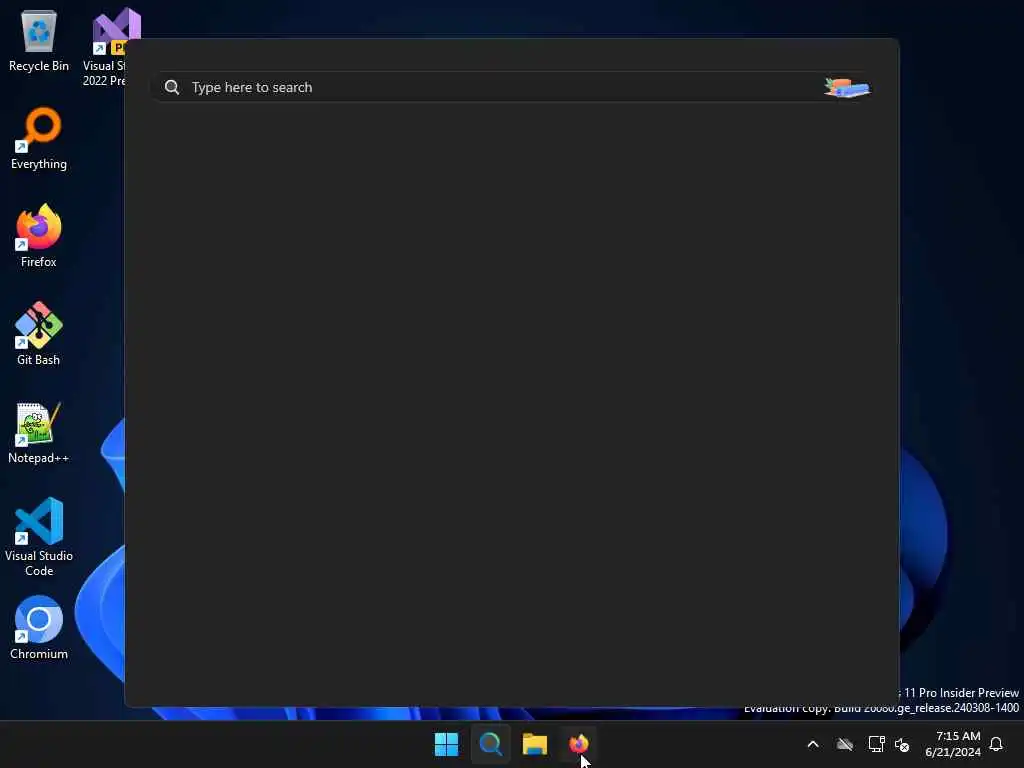Open the network display tray icon
Viewport: 1024px width, 768px height.
[x=876, y=744]
